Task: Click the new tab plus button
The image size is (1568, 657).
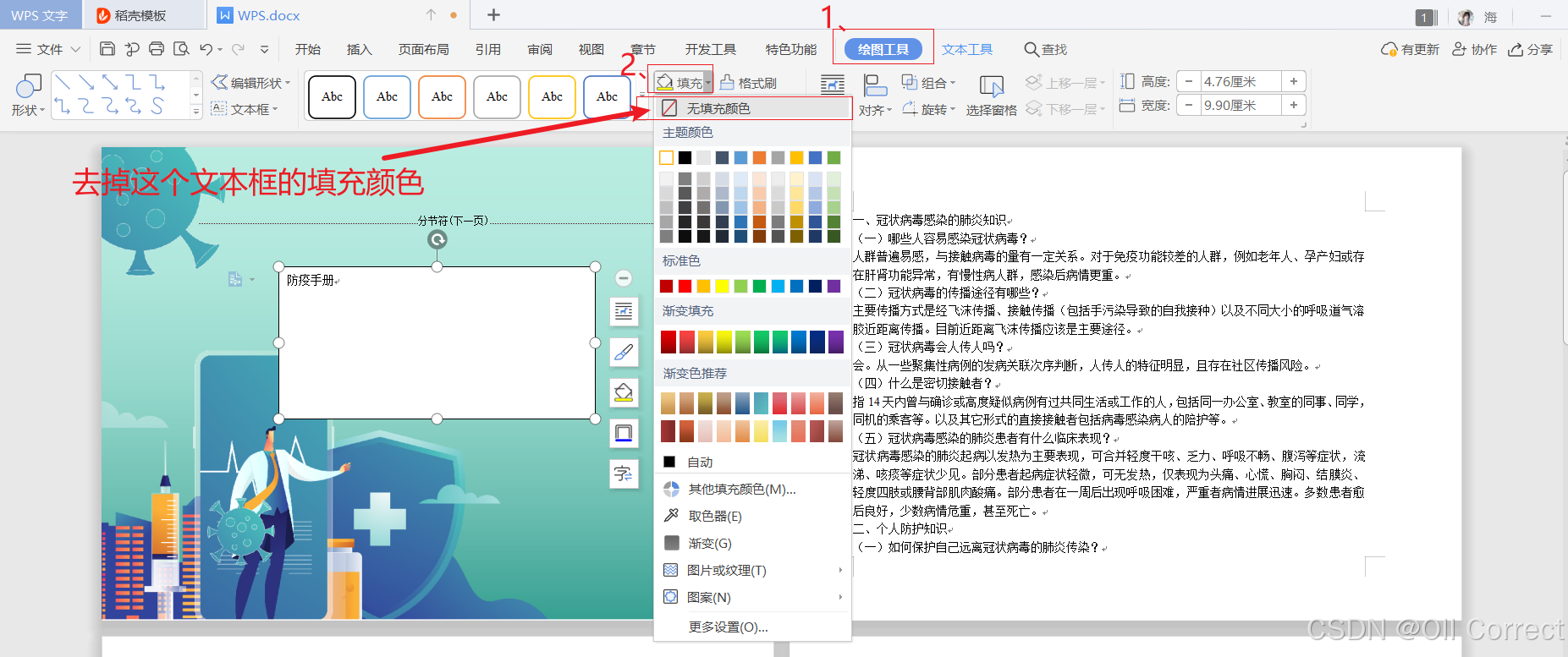Action: [494, 14]
